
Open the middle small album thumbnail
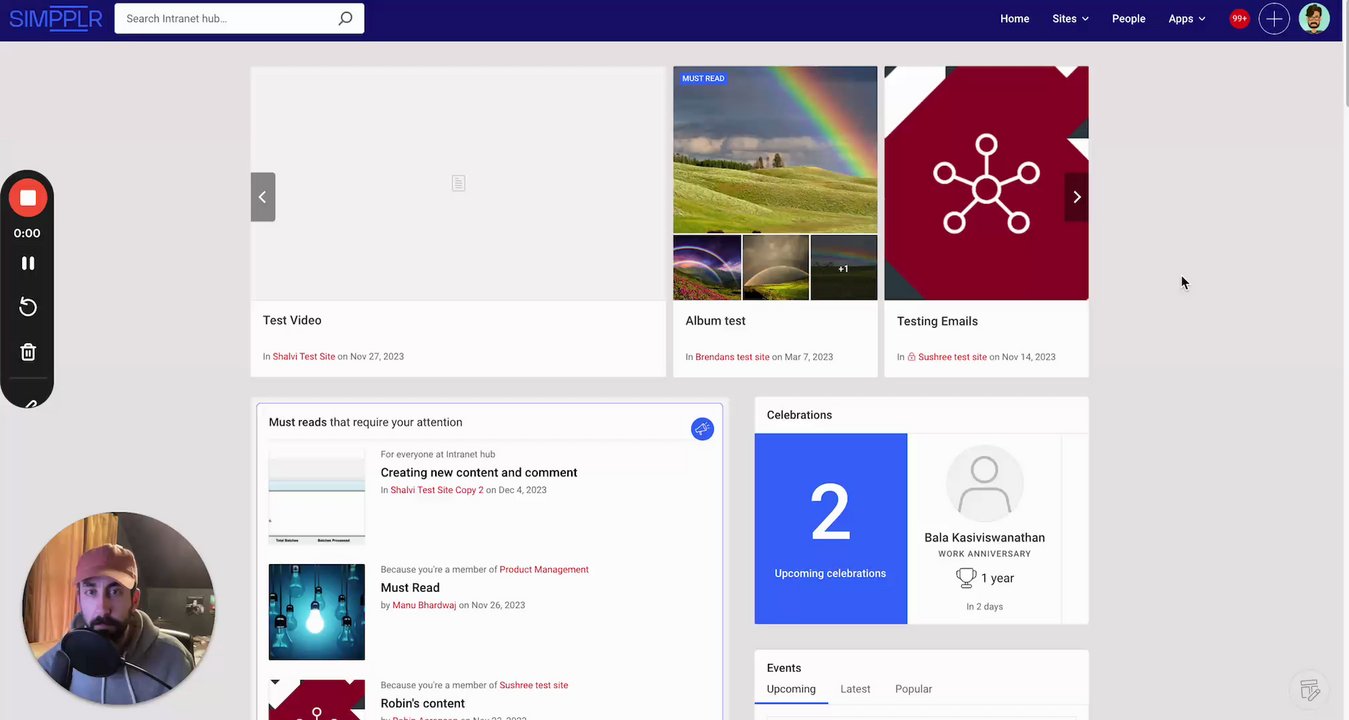tap(775, 268)
